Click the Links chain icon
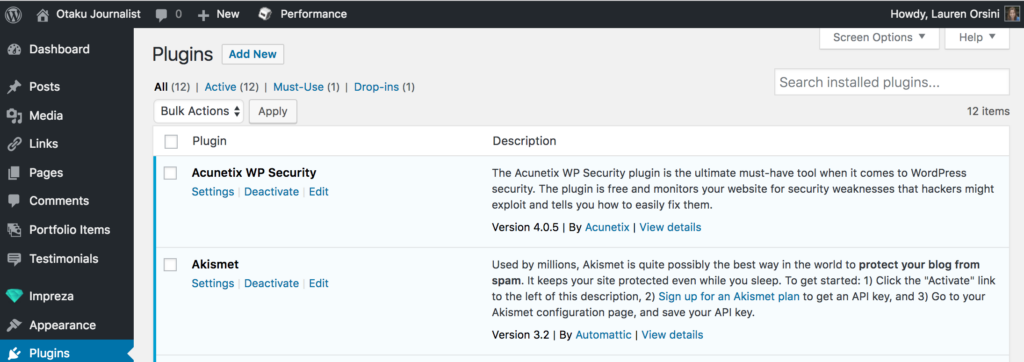 click(14, 144)
